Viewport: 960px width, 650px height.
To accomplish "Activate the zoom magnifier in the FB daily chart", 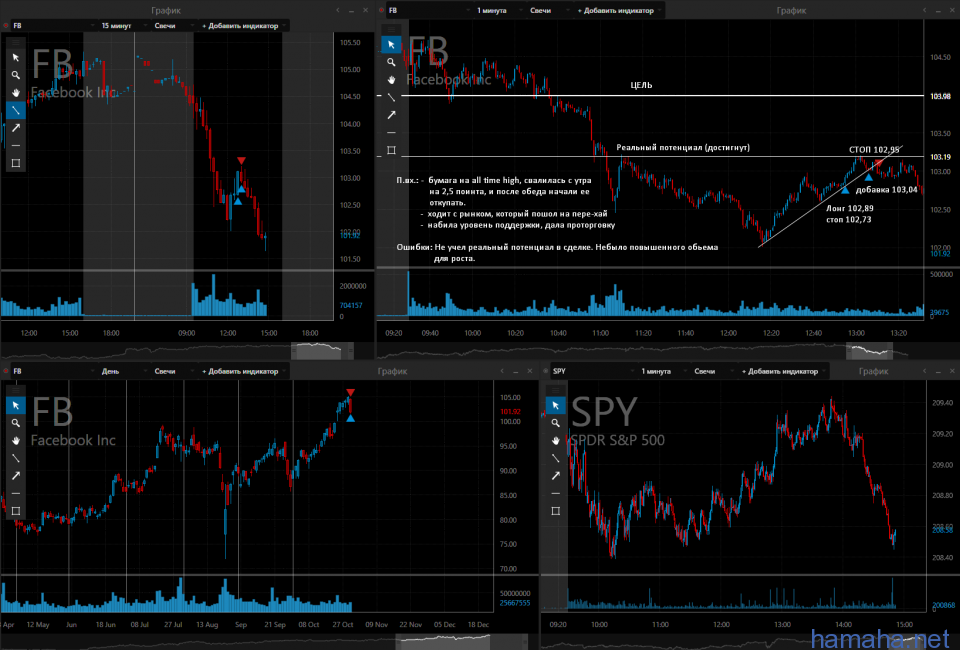I will click(x=16, y=423).
